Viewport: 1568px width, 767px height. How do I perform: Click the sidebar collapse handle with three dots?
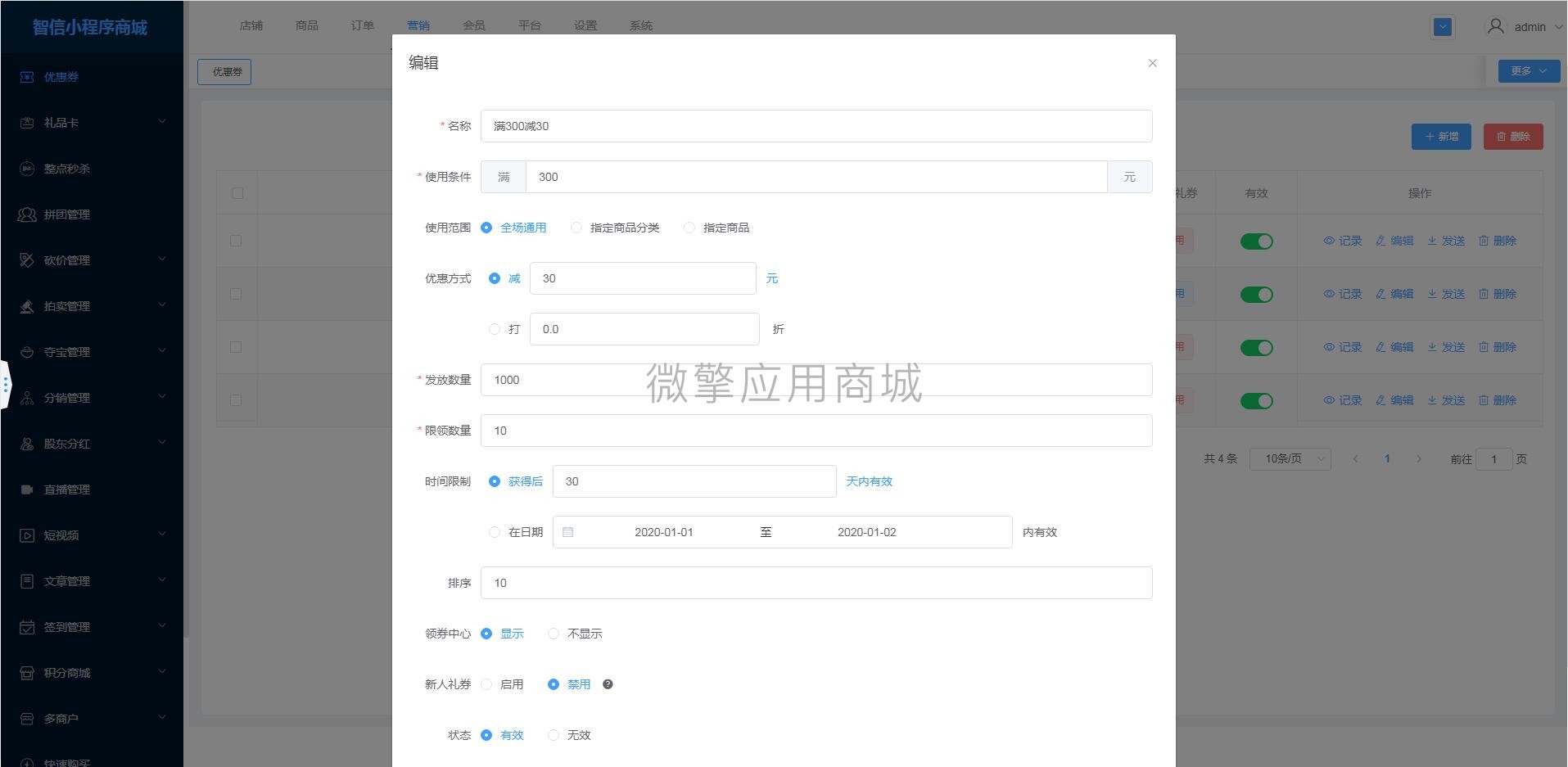[x=5, y=384]
